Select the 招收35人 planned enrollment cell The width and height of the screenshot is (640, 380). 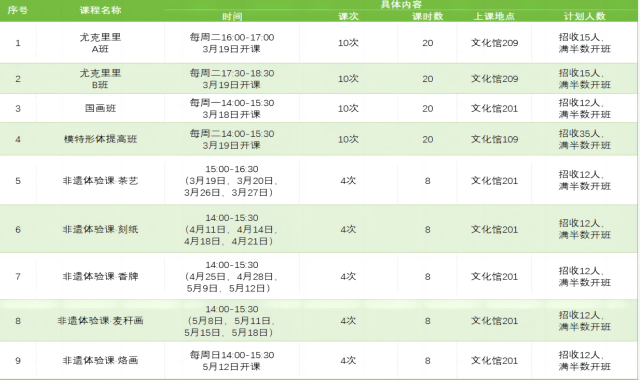(x=584, y=139)
